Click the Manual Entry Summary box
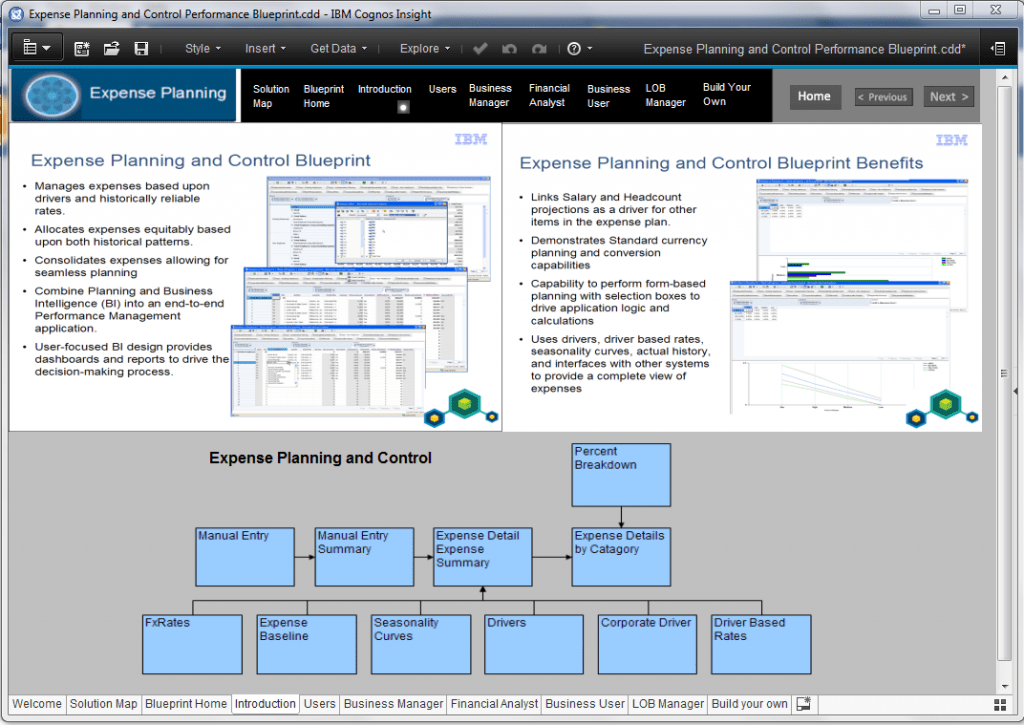Image resolution: width=1024 pixels, height=725 pixels. tap(364, 557)
